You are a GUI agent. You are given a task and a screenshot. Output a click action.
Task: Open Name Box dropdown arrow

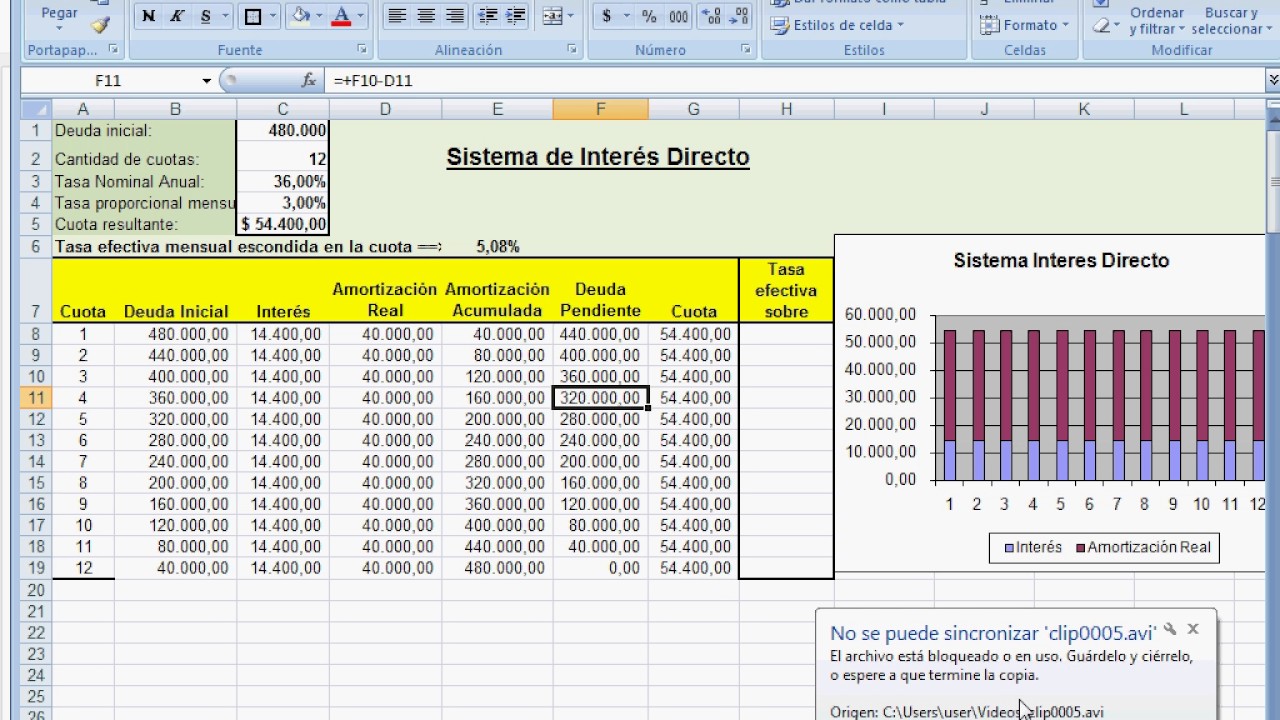(207, 81)
